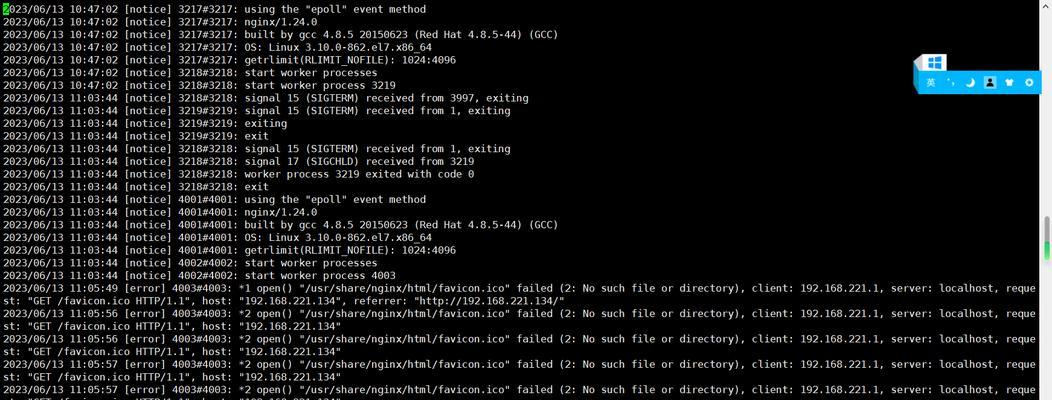Open the user account icon on IME bar
Screen dimensions: 1052x400
(x=990, y=83)
